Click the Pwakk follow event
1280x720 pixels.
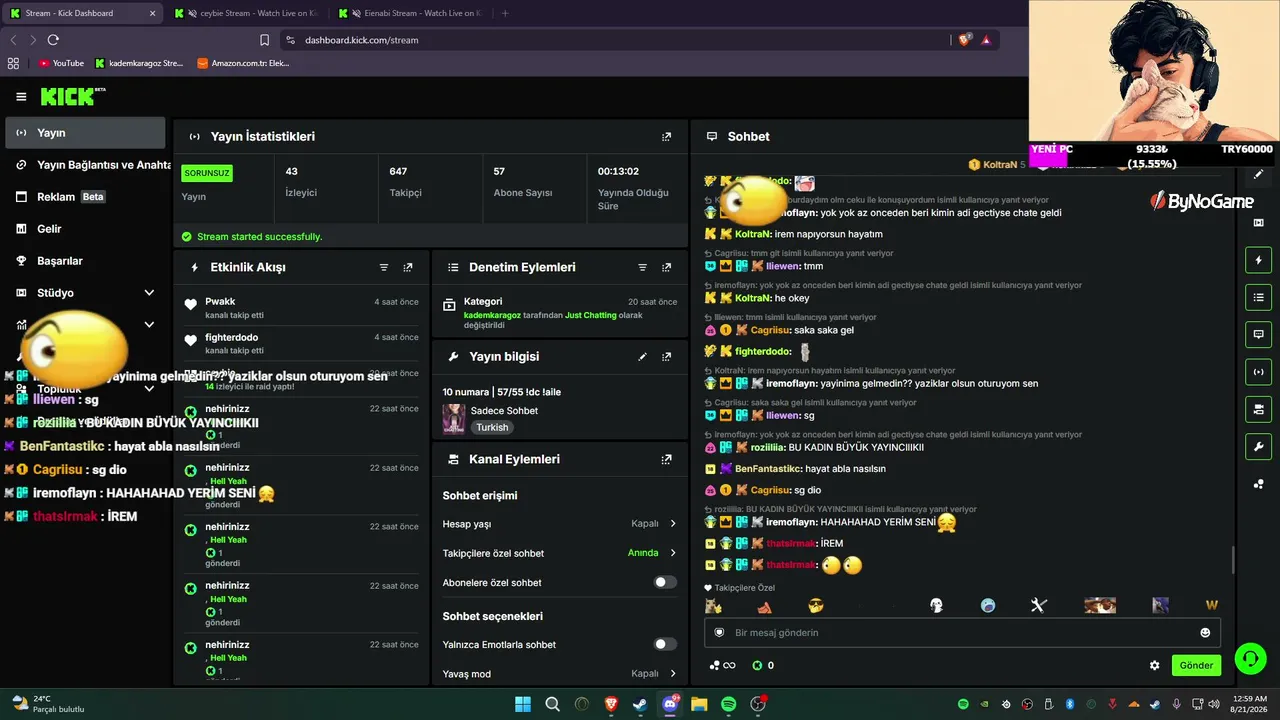tap(301, 308)
